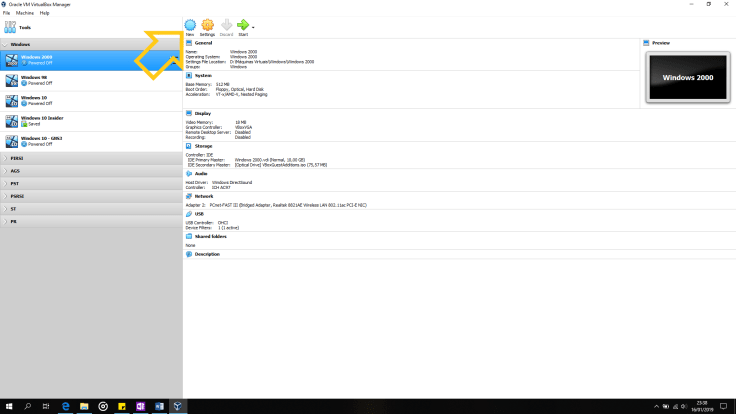Open Settings for the selected VM
This screenshot has height=414, width=736.
point(207,25)
